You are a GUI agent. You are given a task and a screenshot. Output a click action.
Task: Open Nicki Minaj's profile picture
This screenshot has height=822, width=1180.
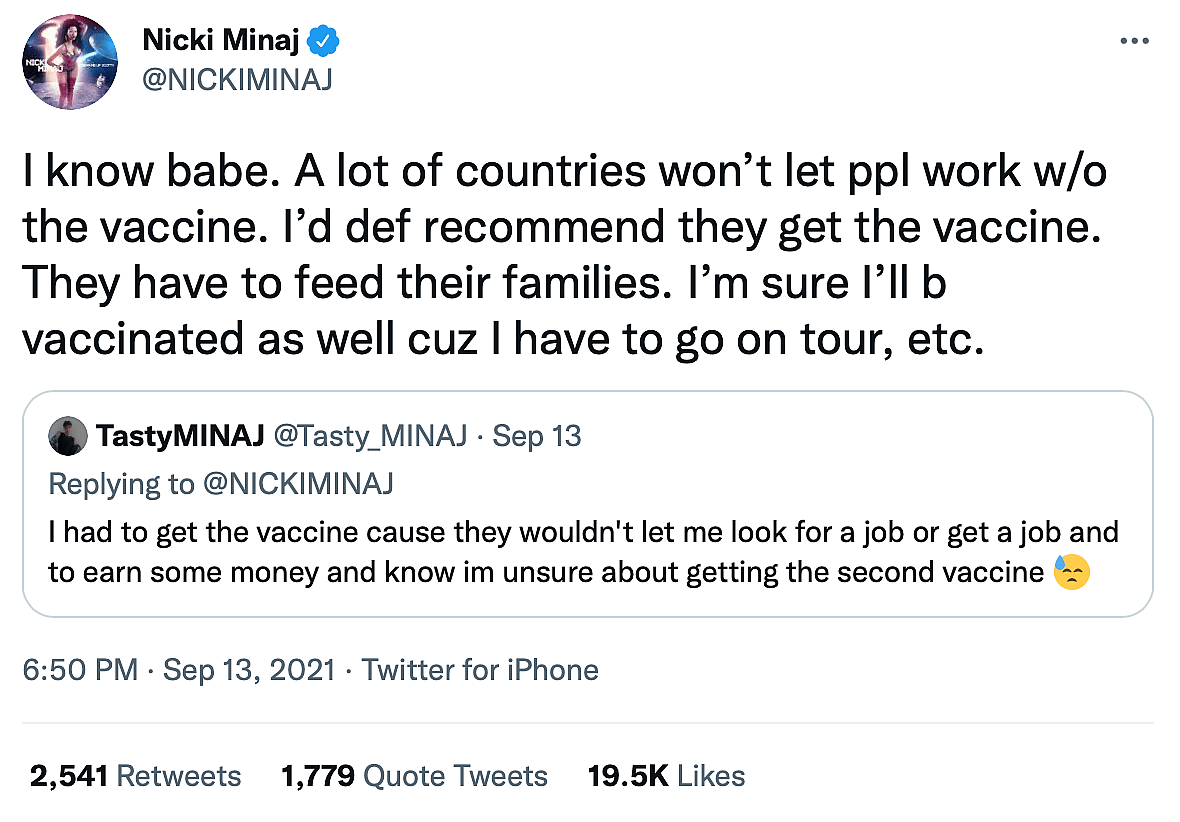[68, 64]
